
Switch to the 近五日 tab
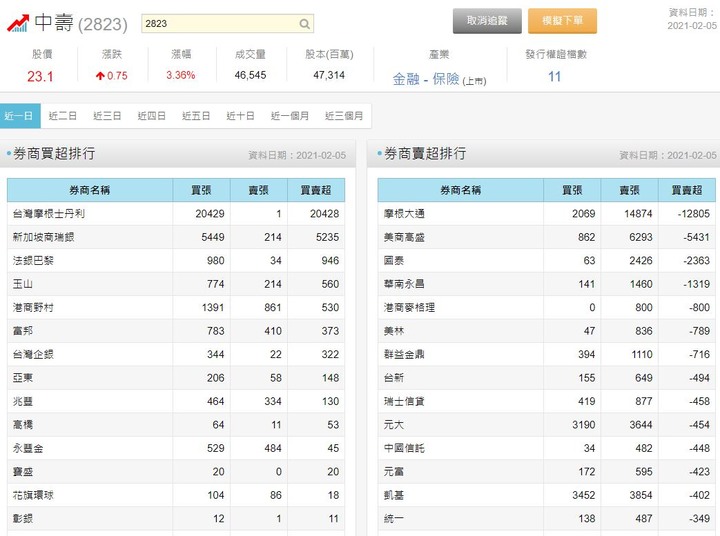196,116
